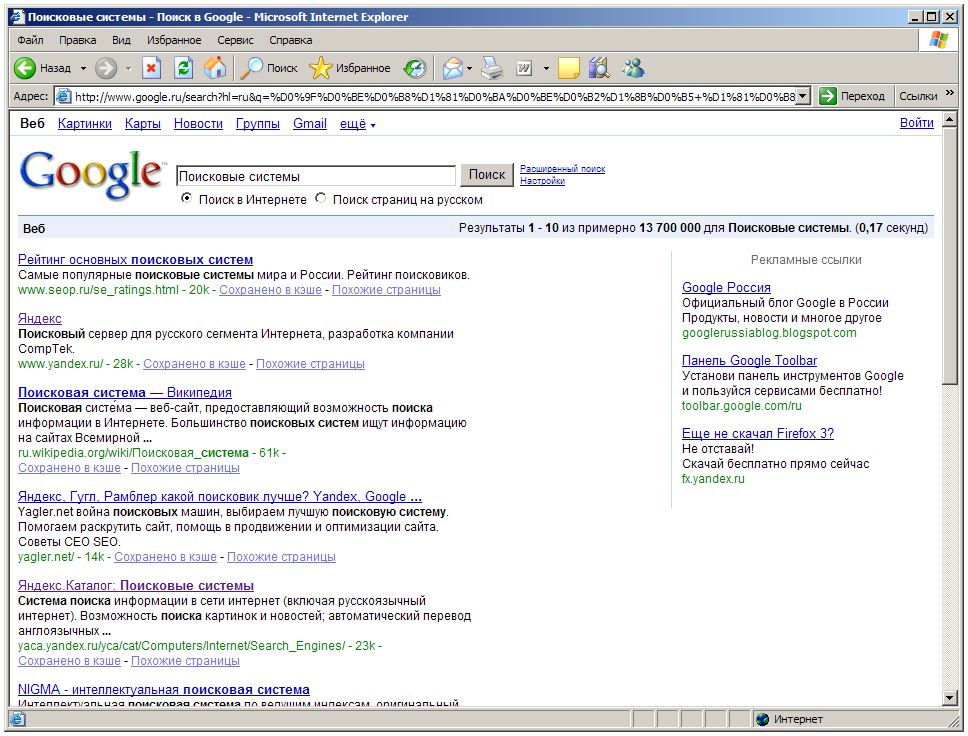Open the Сервис menu
This screenshot has height=736, width=968.
235,40
